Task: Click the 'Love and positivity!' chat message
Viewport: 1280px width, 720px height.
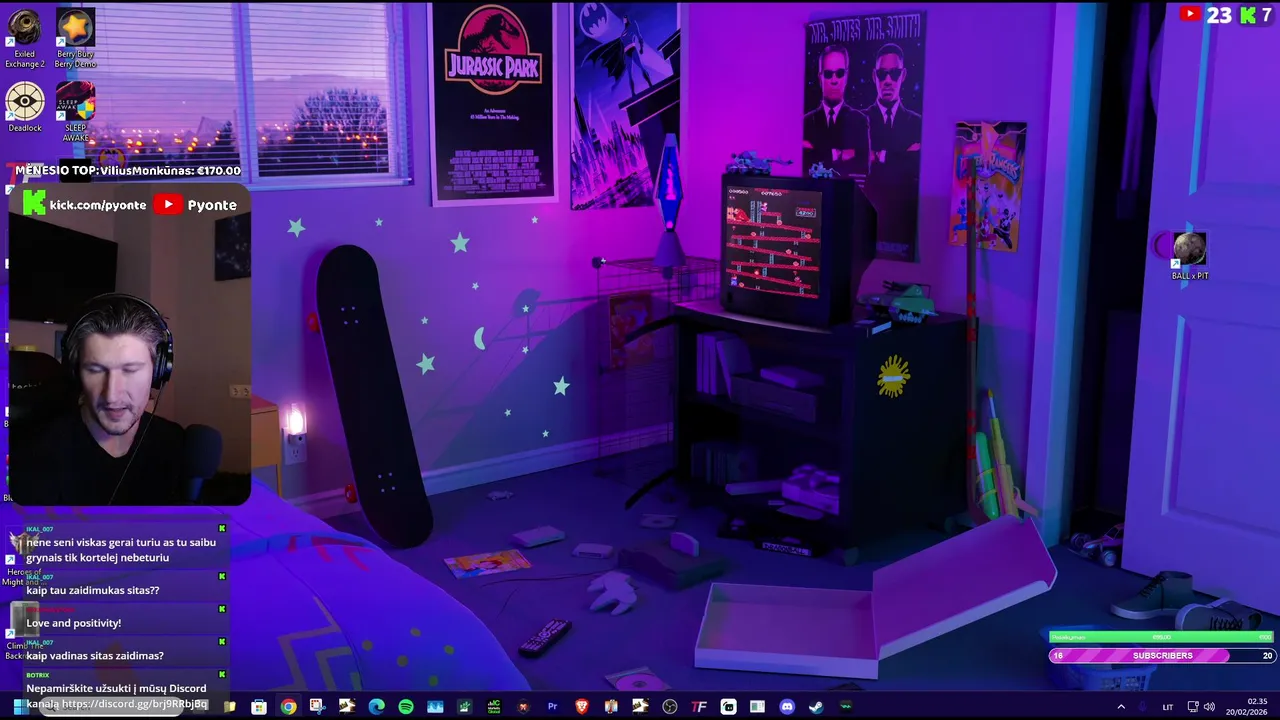Action: (73, 623)
